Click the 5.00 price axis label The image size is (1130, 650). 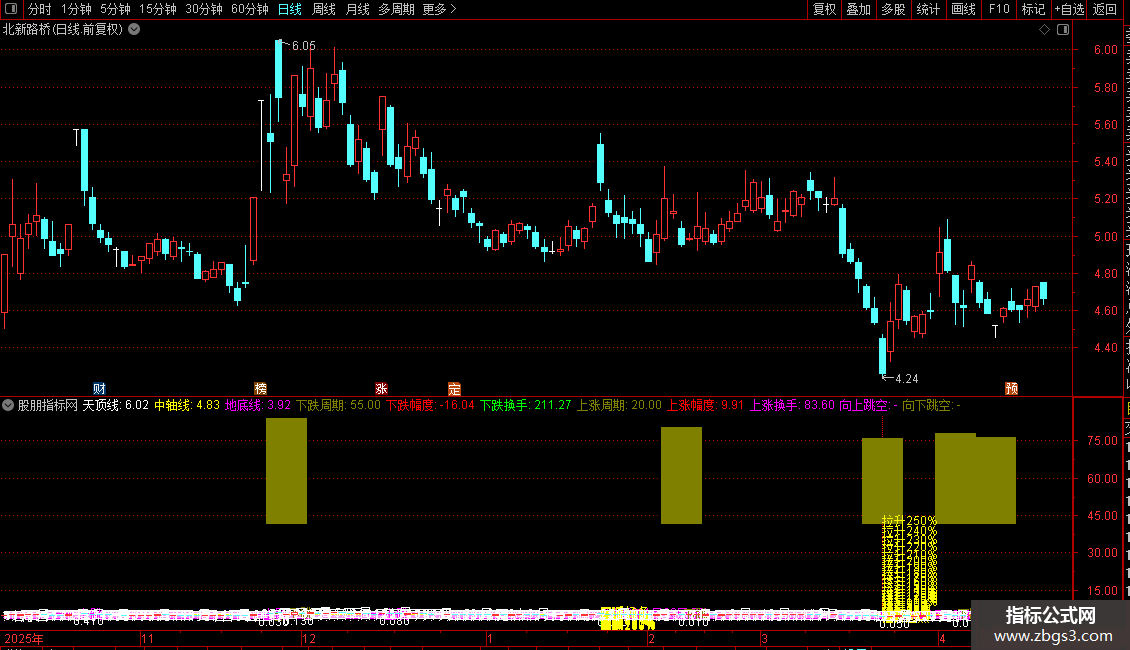tap(1105, 236)
